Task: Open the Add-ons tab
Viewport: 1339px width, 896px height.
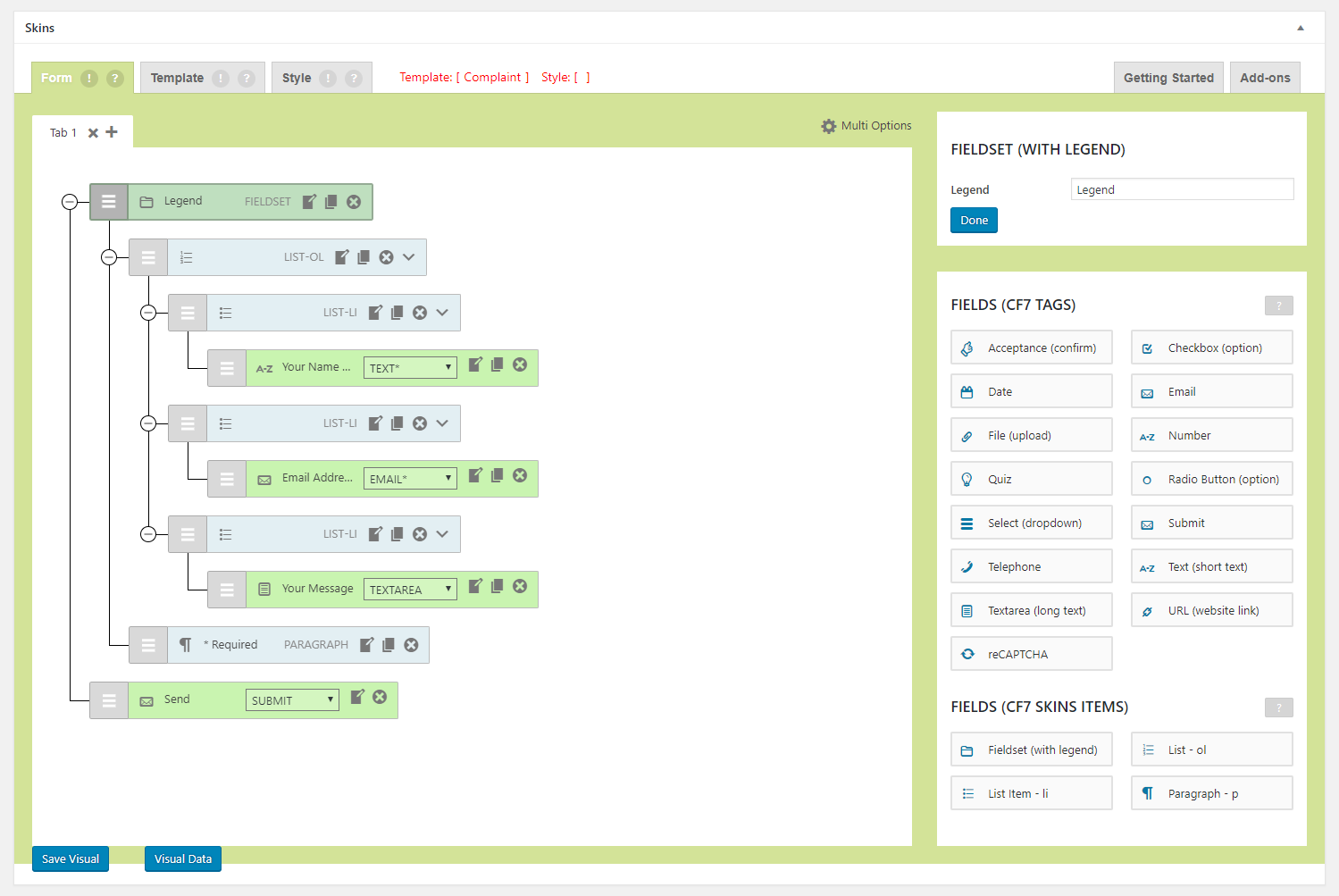Action: pos(1265,78)
